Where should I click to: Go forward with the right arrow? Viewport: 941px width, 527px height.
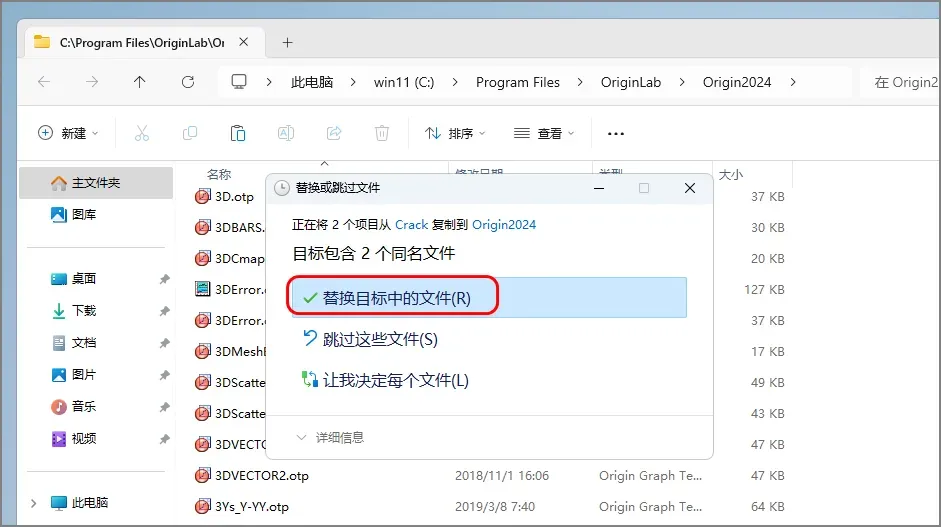92,82
